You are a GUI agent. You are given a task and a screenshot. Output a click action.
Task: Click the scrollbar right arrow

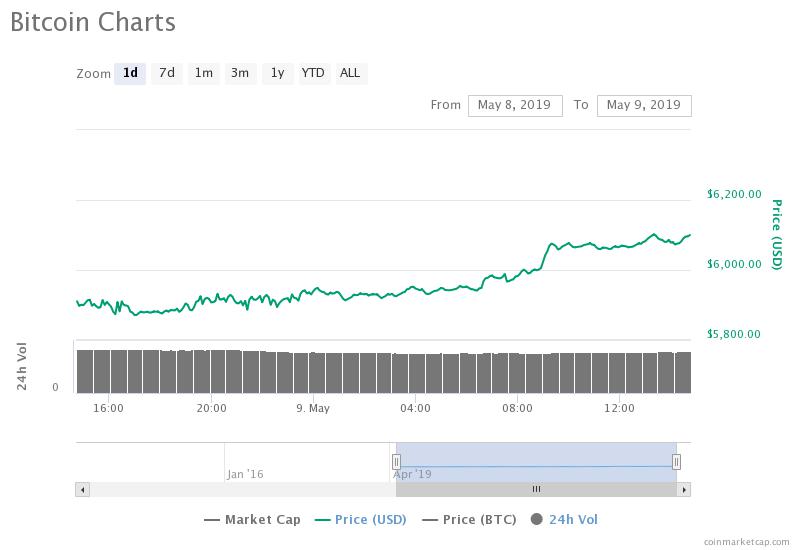click(684, 489)
